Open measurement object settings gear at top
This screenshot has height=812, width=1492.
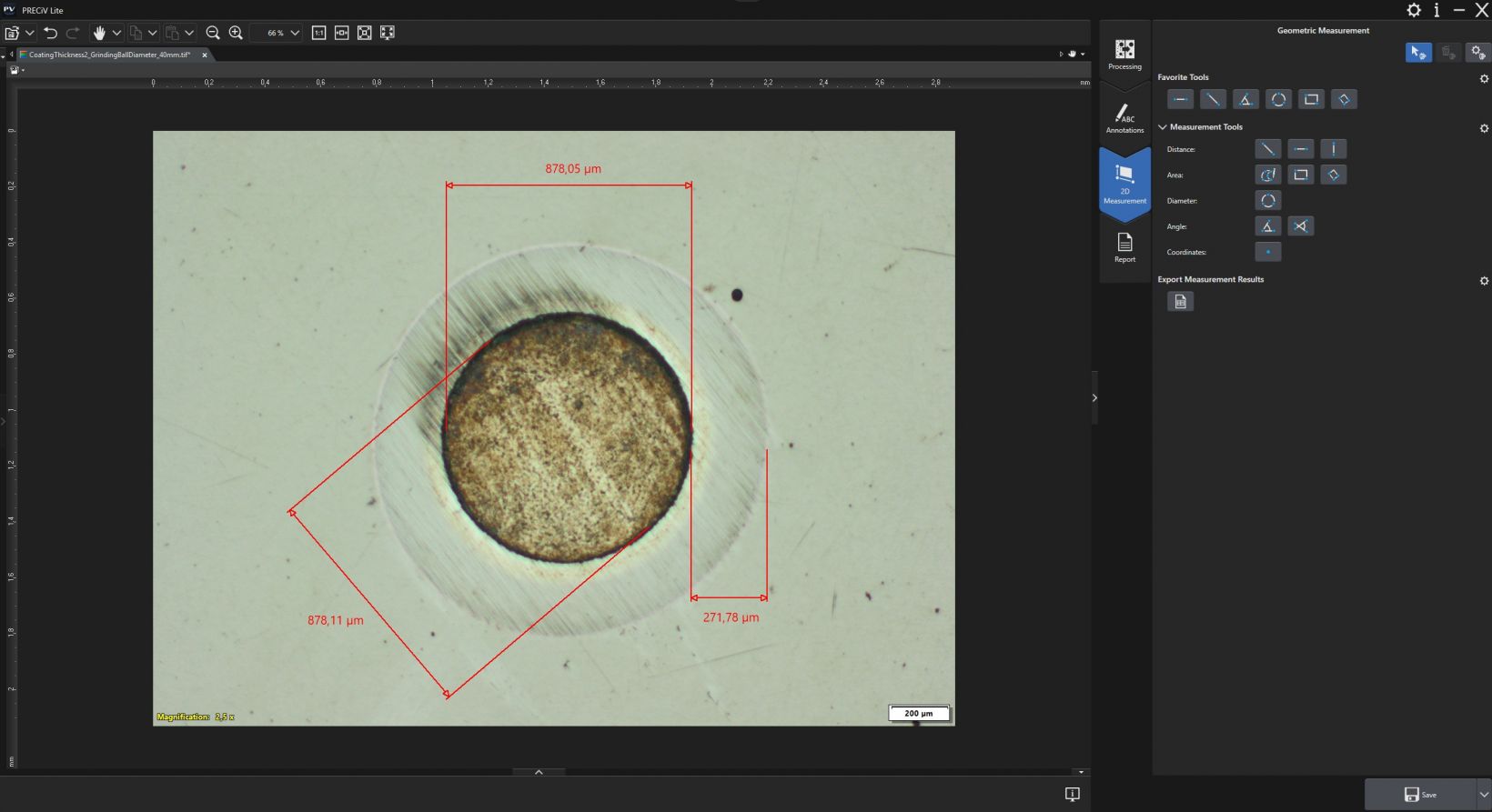pyautogui.click(x=1478, y=53)
